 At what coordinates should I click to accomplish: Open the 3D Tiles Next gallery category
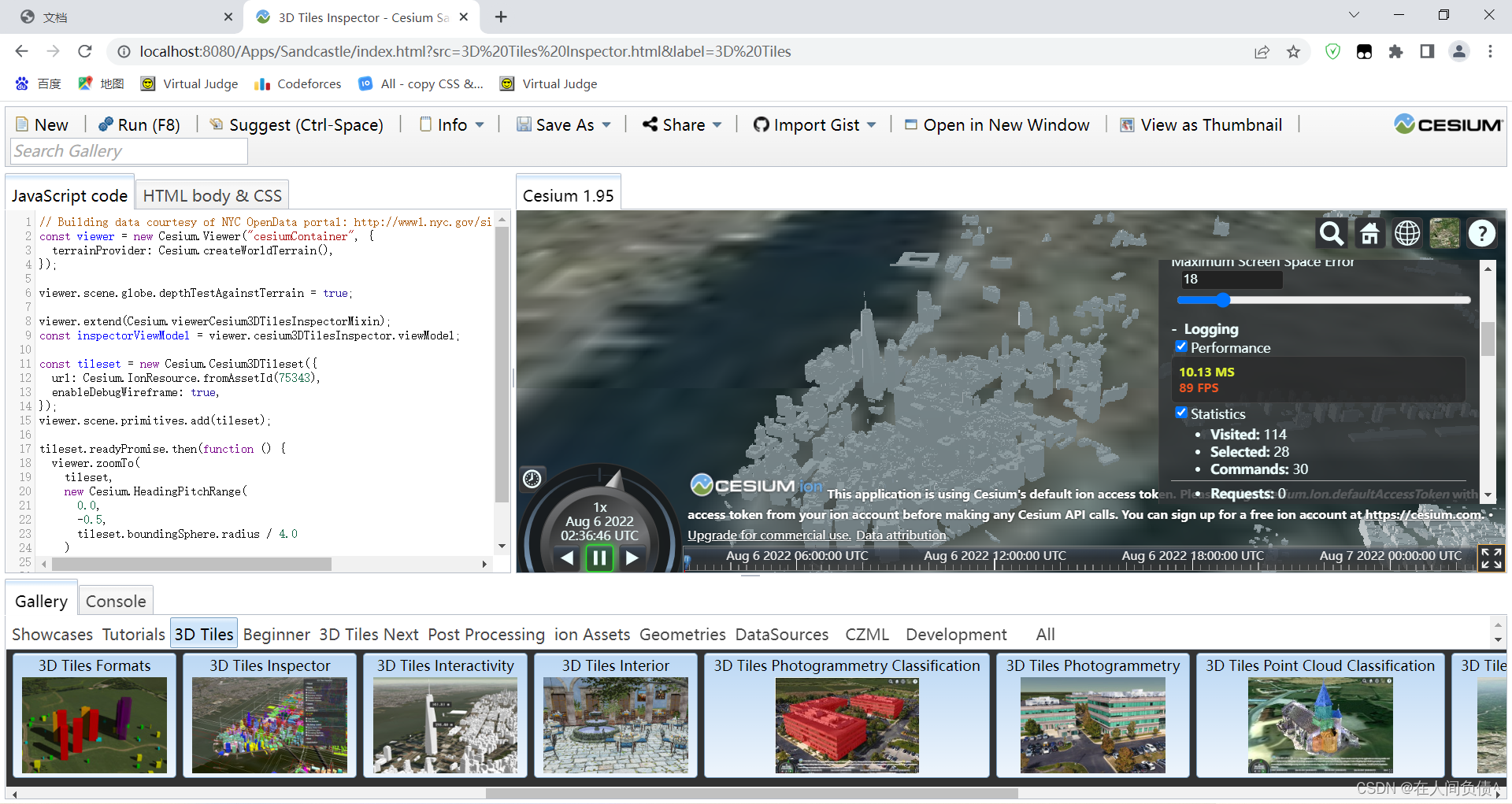coord(369,634)
